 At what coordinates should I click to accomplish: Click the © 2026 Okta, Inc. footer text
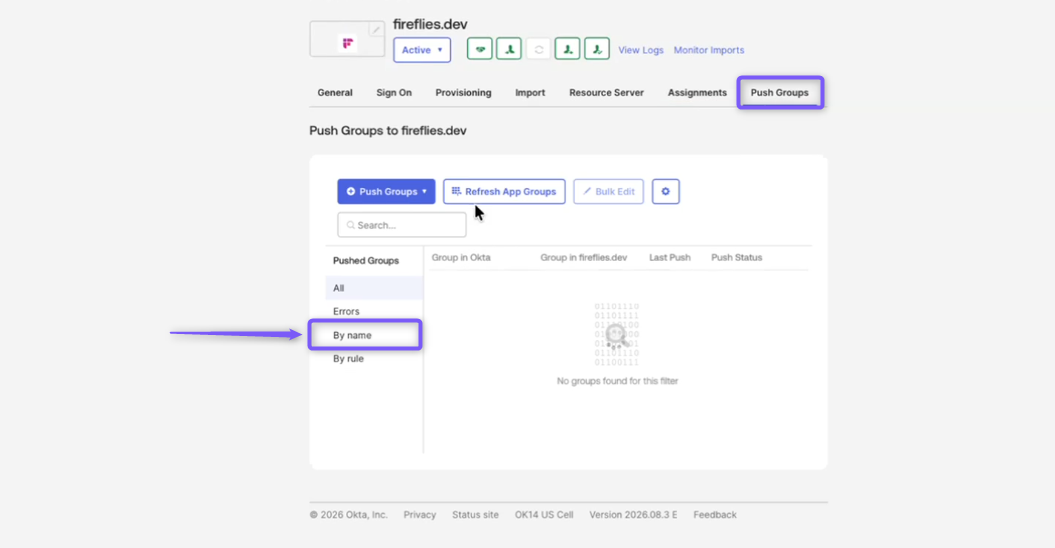click(349, 514)
